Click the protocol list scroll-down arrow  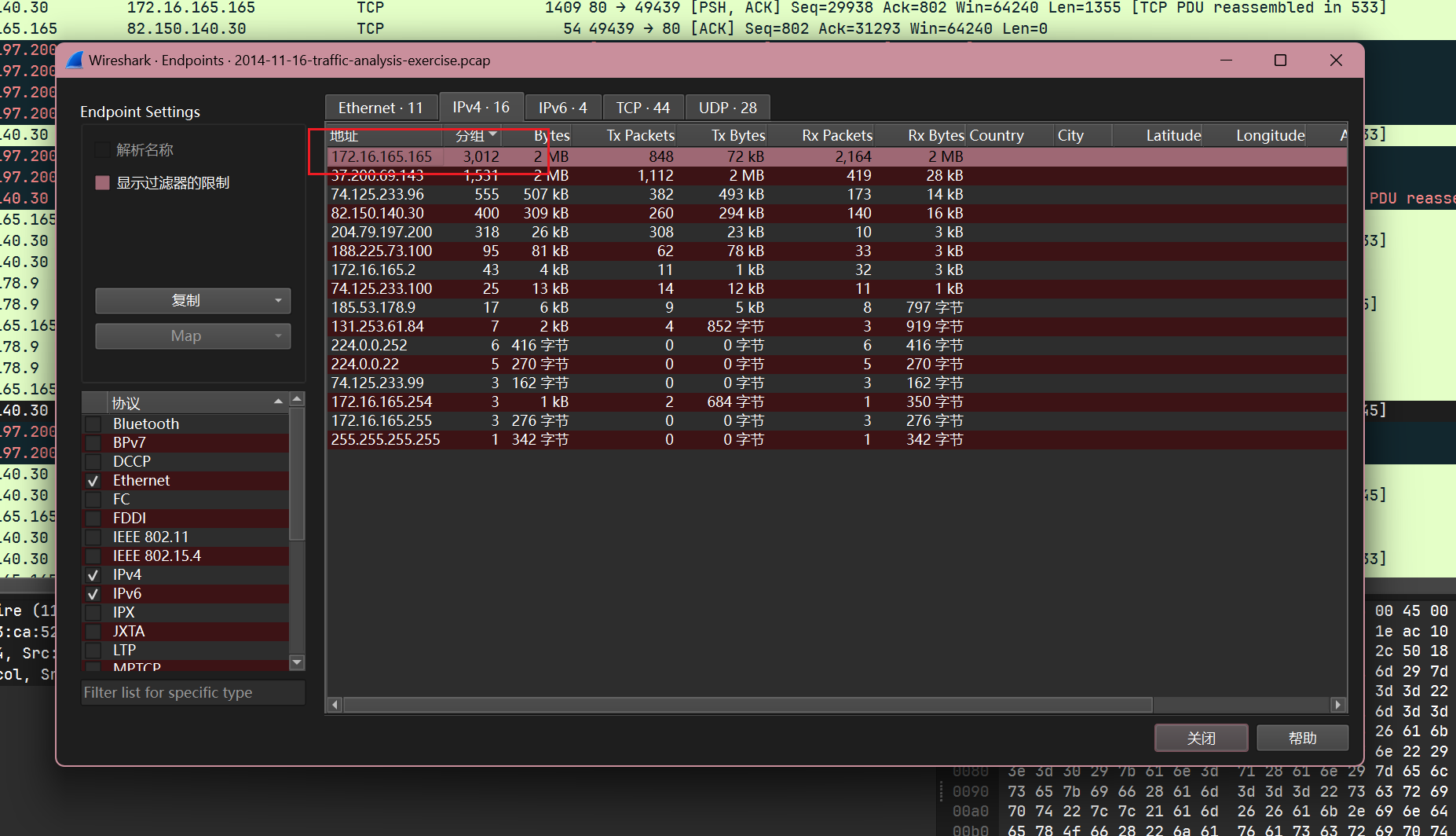pyautogui.click(x=297, y=662)
